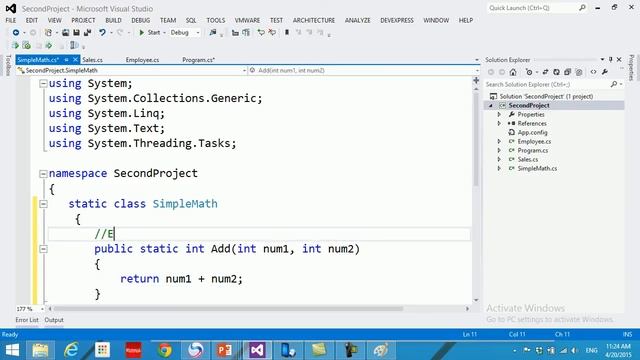Pin the SimpleMath.cs tab
Viewport: 640px width, 360px height.
66,60
